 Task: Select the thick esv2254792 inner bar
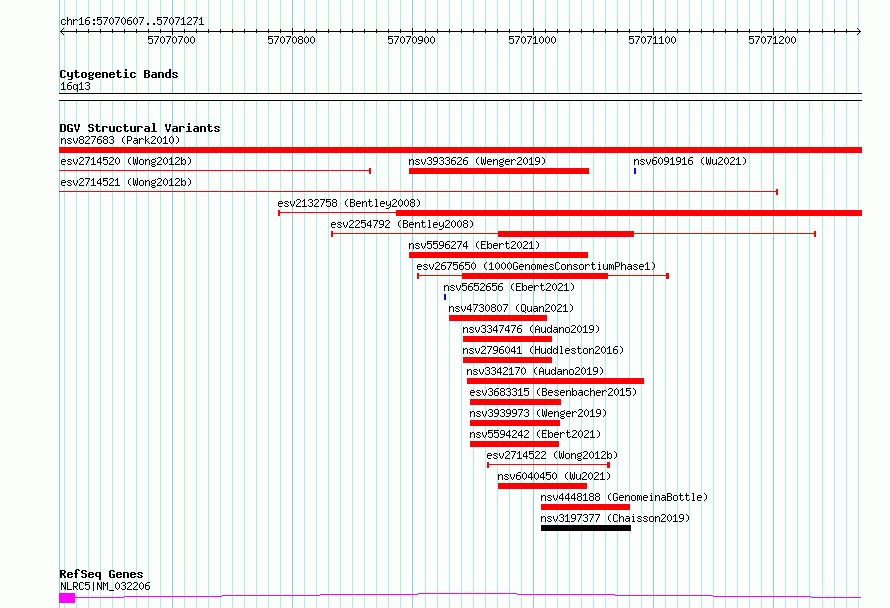(x=565, y=234)
